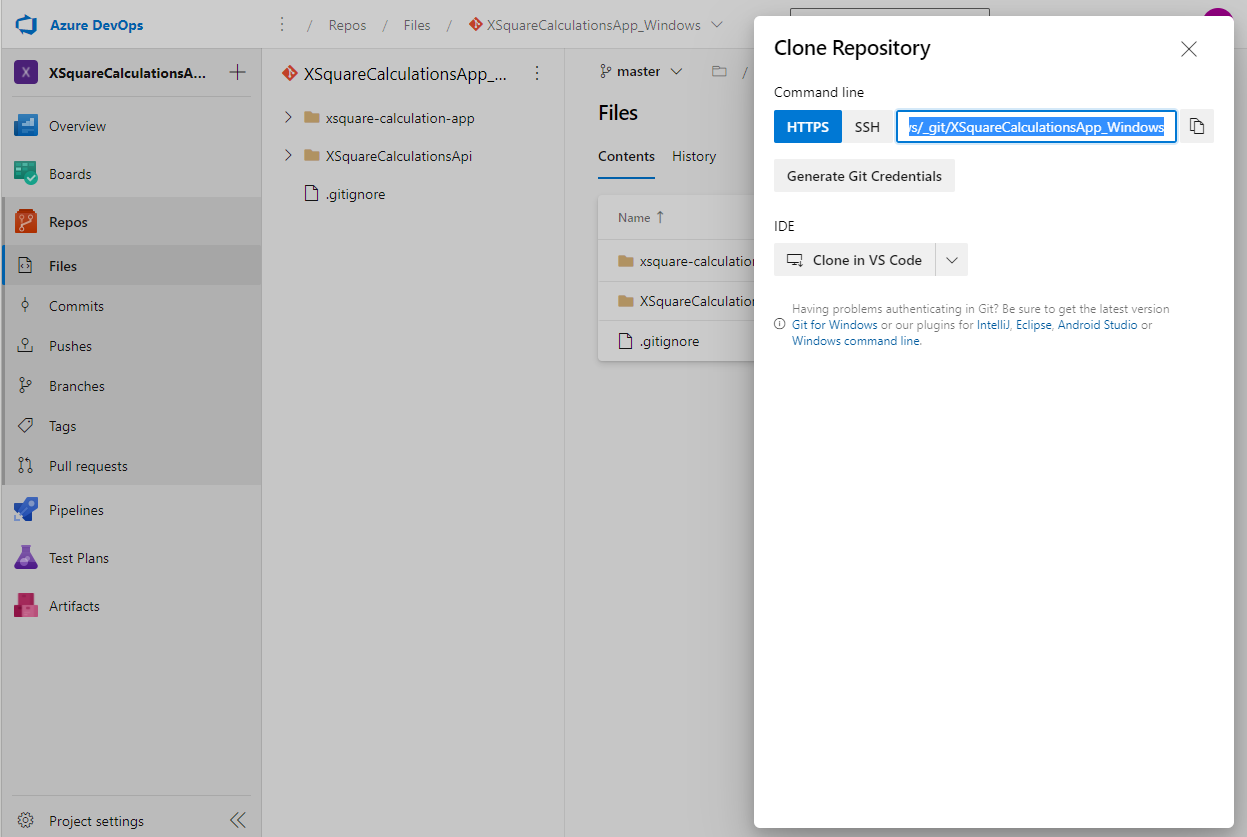This screenshot has height=837, width=1247.
Task: Open XSquareCalculation folder row in files table
Action: pyautogui.click(x=676, y=301)
